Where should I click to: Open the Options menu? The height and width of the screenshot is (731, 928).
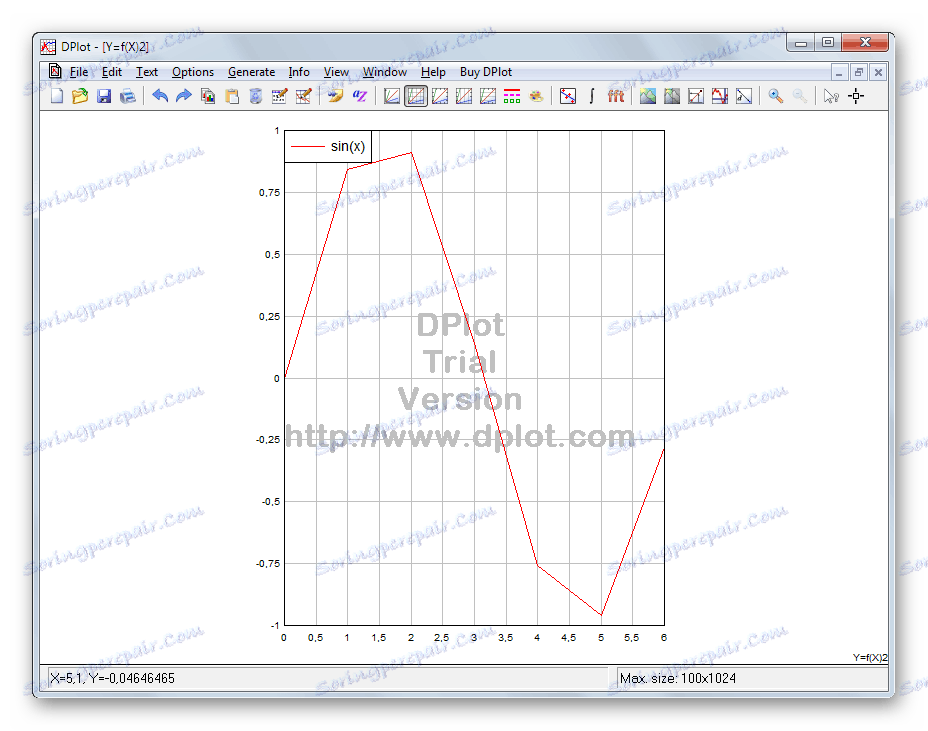coord(193,72)
